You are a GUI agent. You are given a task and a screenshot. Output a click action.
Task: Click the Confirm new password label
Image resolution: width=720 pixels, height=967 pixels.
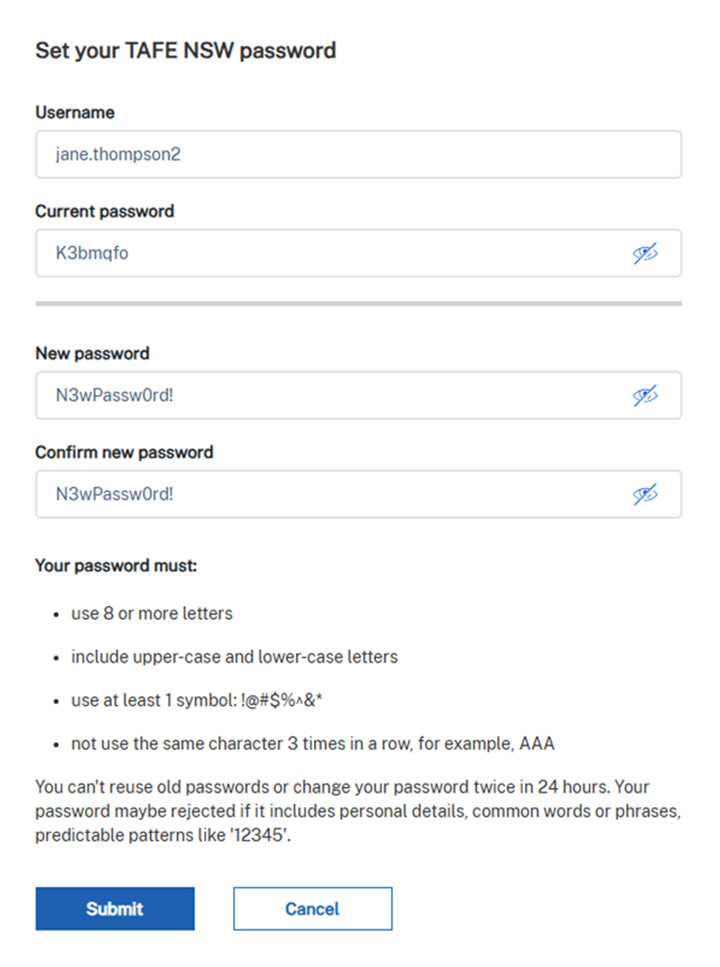(124, 452)
